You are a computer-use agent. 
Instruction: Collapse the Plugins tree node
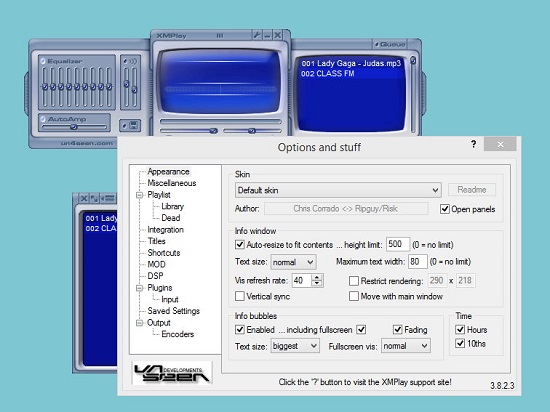coord(140,288)
